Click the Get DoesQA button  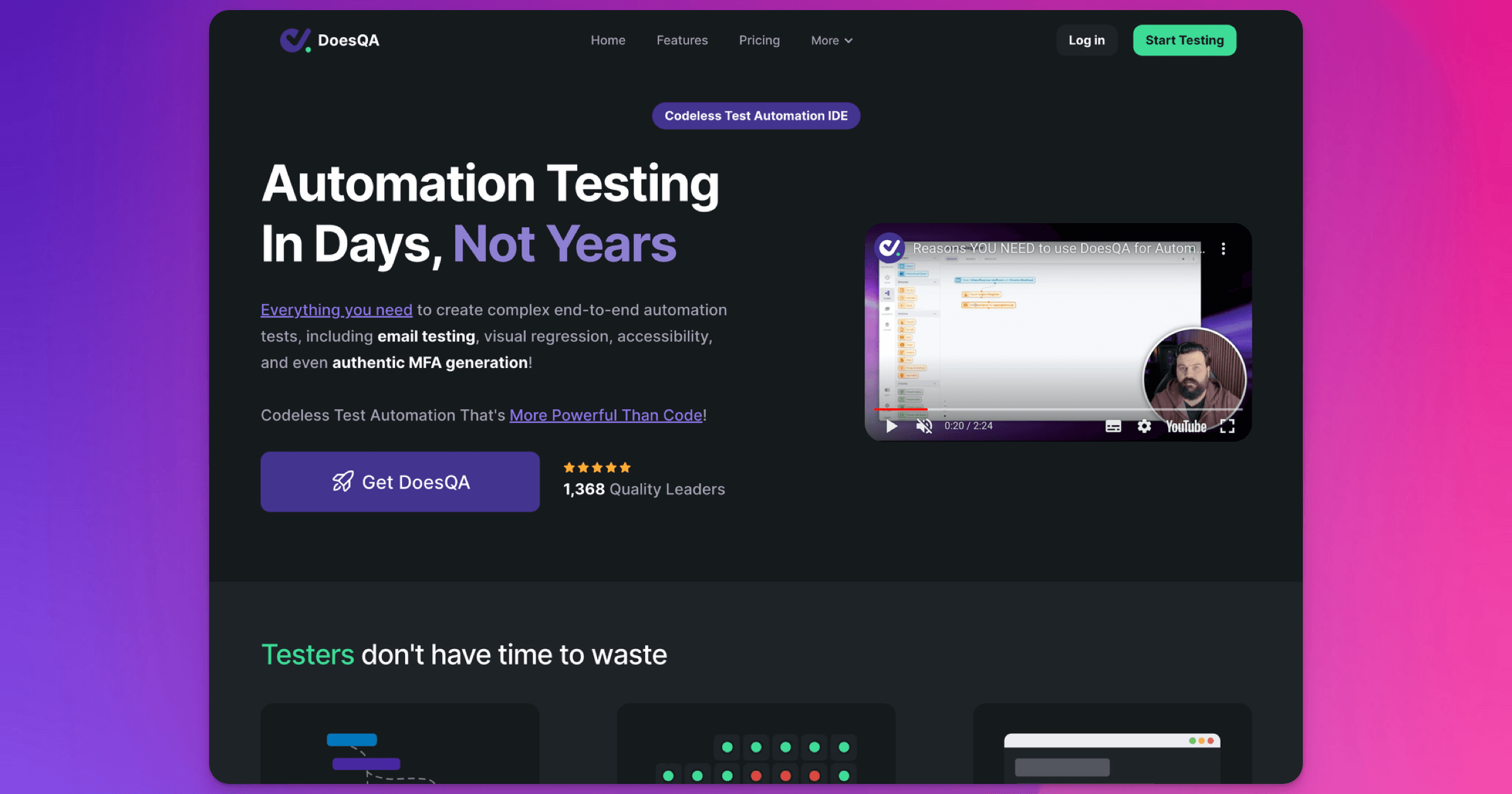pos(400,482)
